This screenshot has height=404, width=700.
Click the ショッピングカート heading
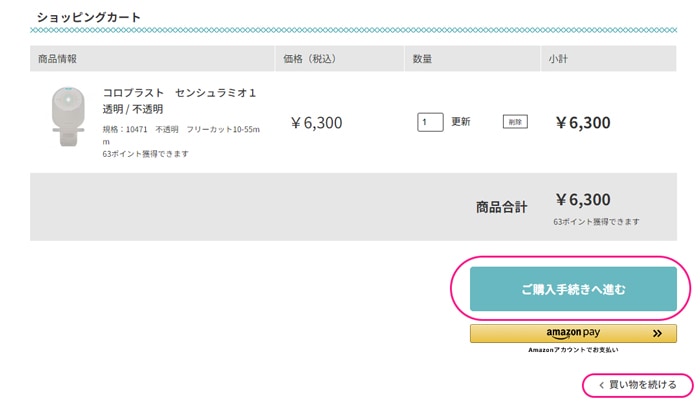click(x=88, y=18)
